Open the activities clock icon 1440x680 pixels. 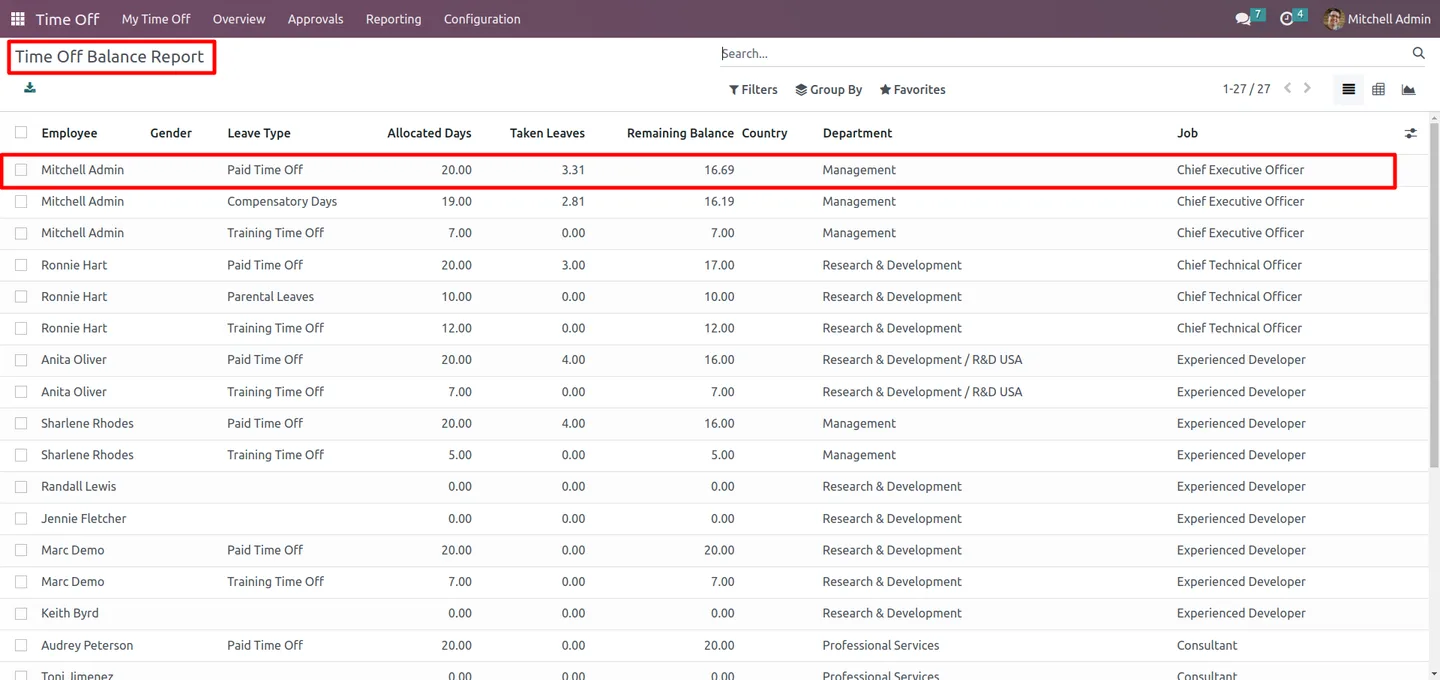coord(1287,19)
